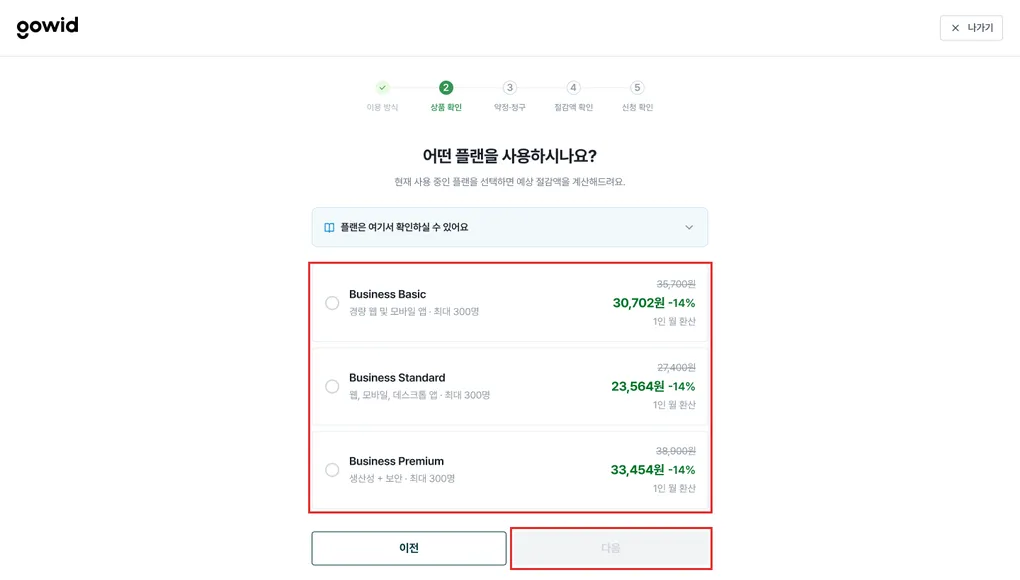The height and width of the screenshot is (580, 1020).
Task: Click the completed checkmark step icon
Action: [382, 87]
